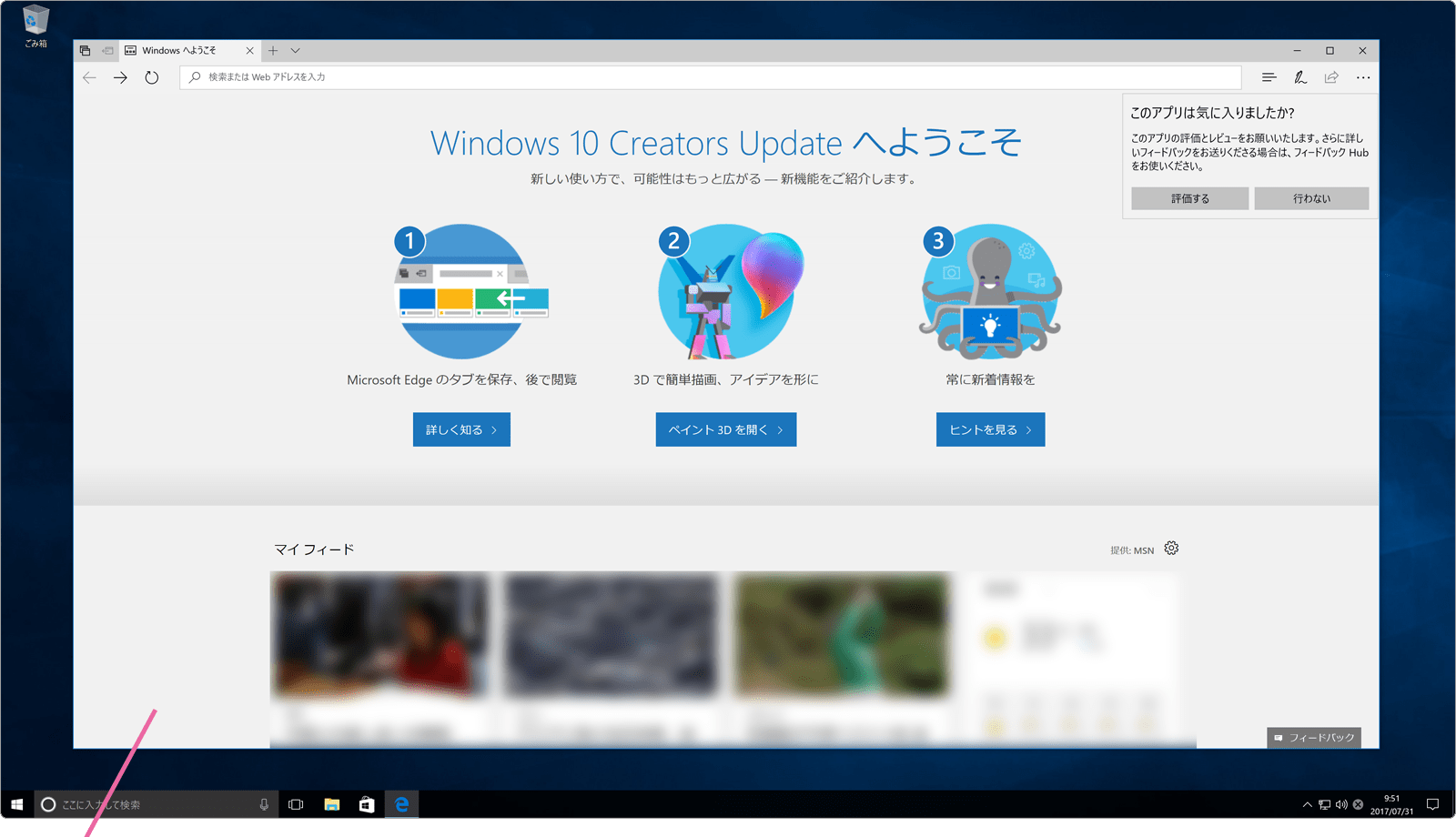
Task: Click the Microsoft Edge のタブを保存 caption
Action: pos(461,379)
